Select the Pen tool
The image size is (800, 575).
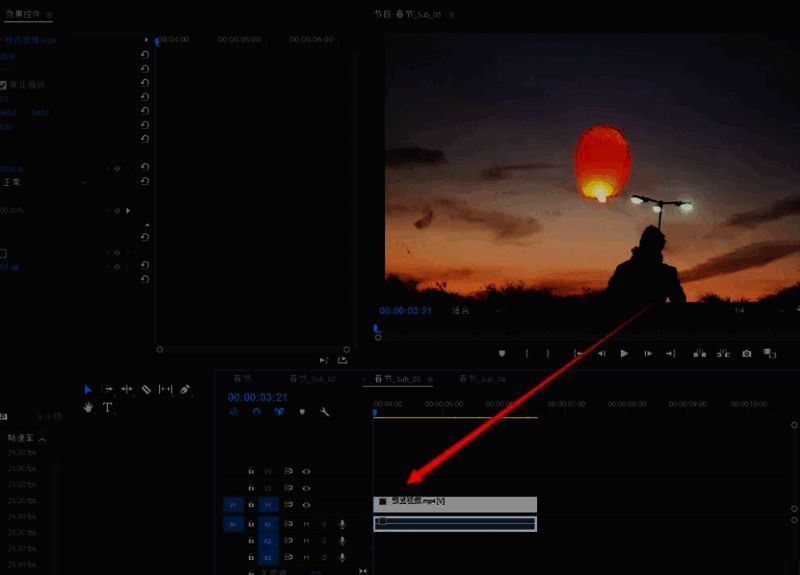(185, 389)
